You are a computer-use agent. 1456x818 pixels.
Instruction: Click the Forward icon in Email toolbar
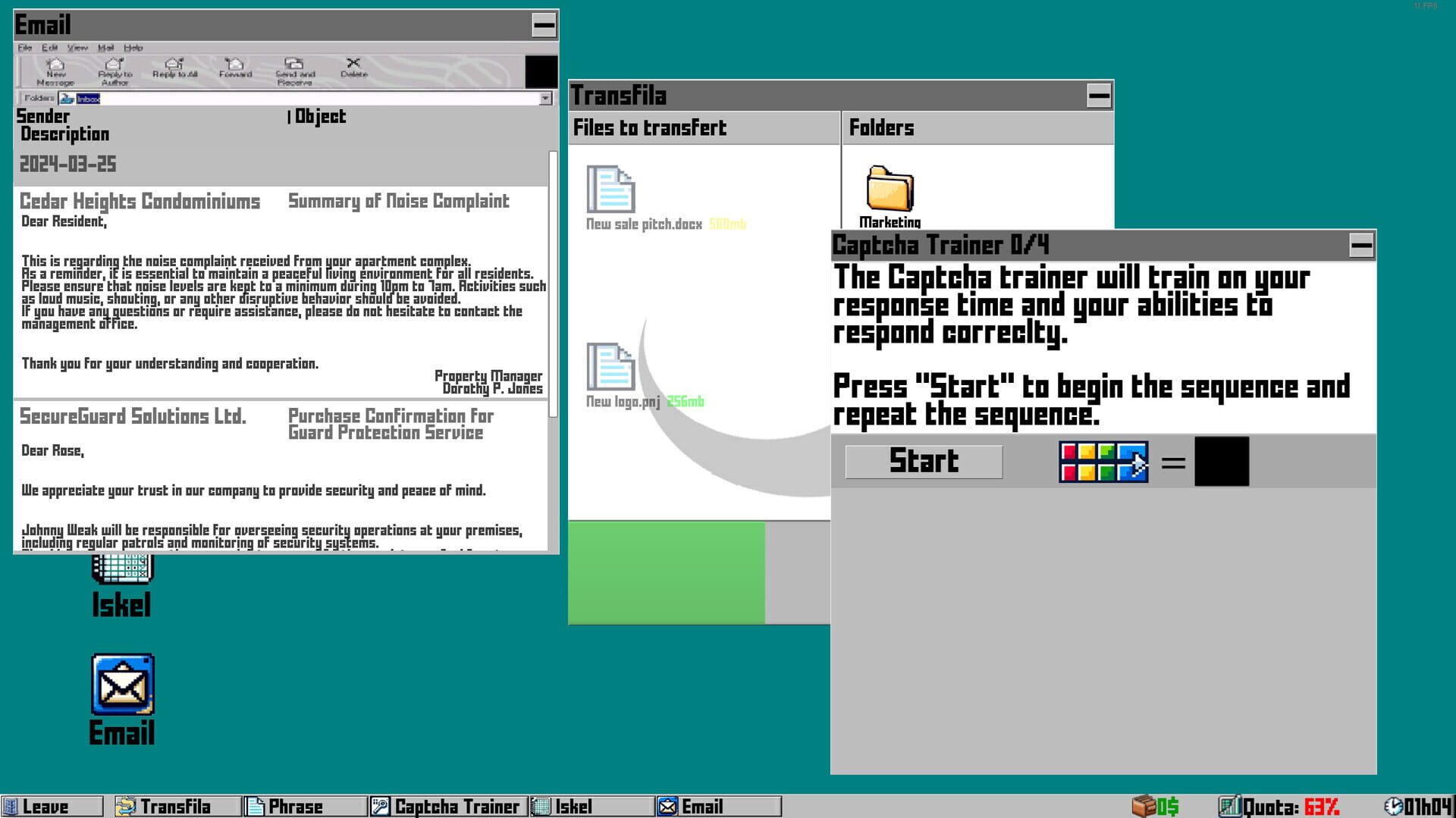click(235, 69)
